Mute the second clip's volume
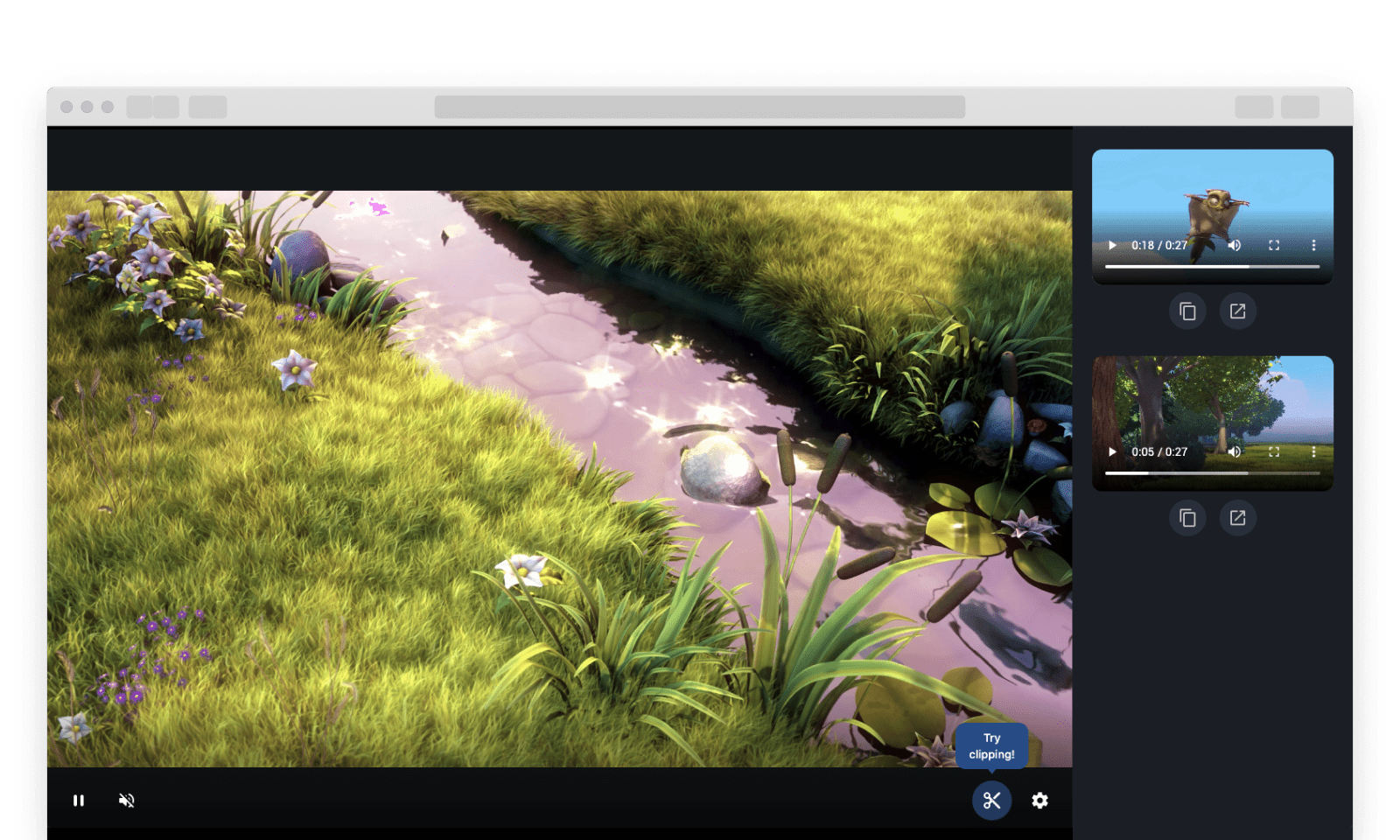This screenshot has width=1400, height=840. tap(1235, 452)
